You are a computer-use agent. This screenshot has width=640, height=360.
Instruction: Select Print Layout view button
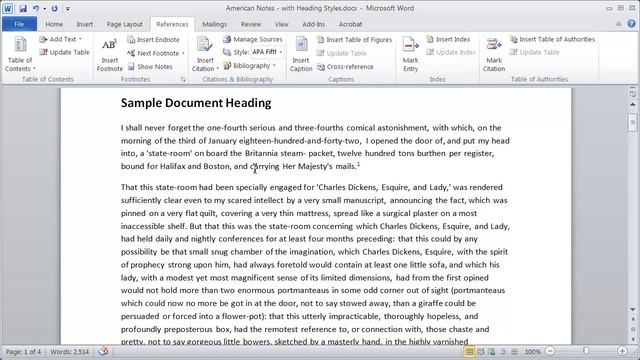(469, 351)
